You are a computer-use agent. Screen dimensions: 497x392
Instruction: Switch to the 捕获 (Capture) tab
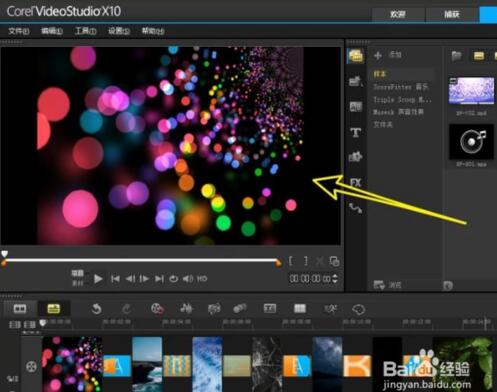tap(452, 14)
